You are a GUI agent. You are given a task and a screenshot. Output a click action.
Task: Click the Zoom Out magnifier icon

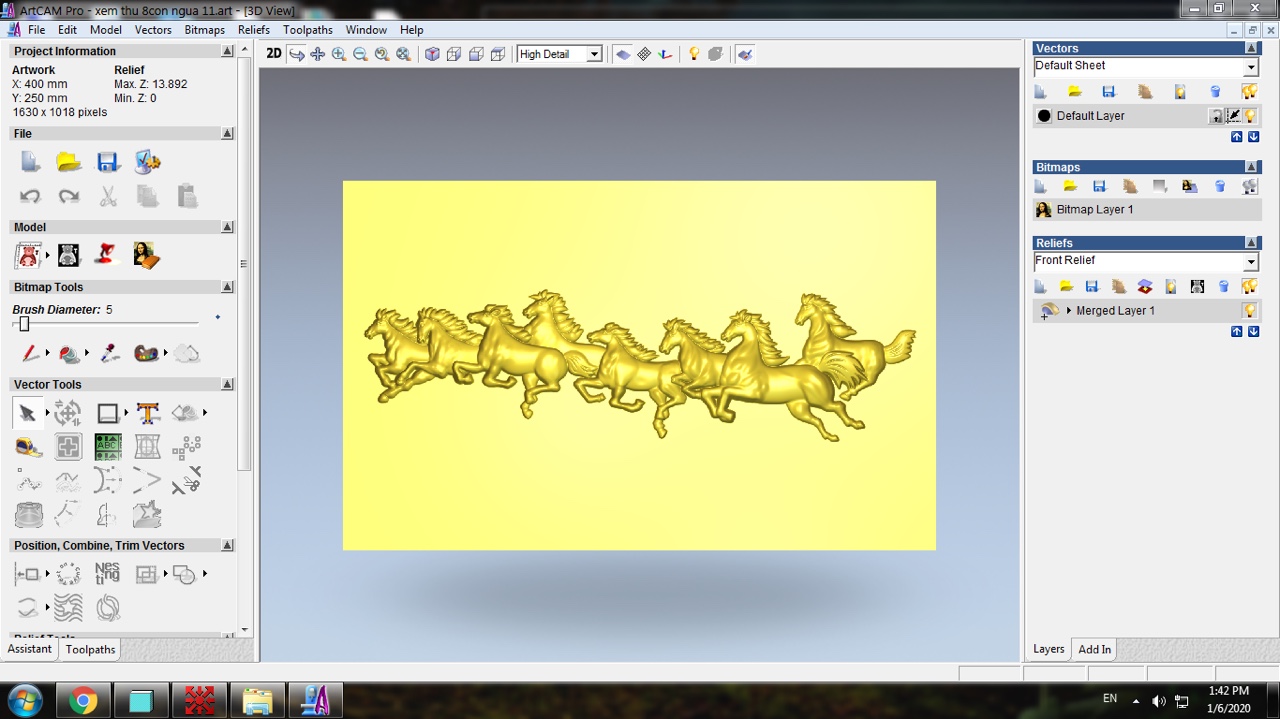pyautogui.click(x=360, y=54)
